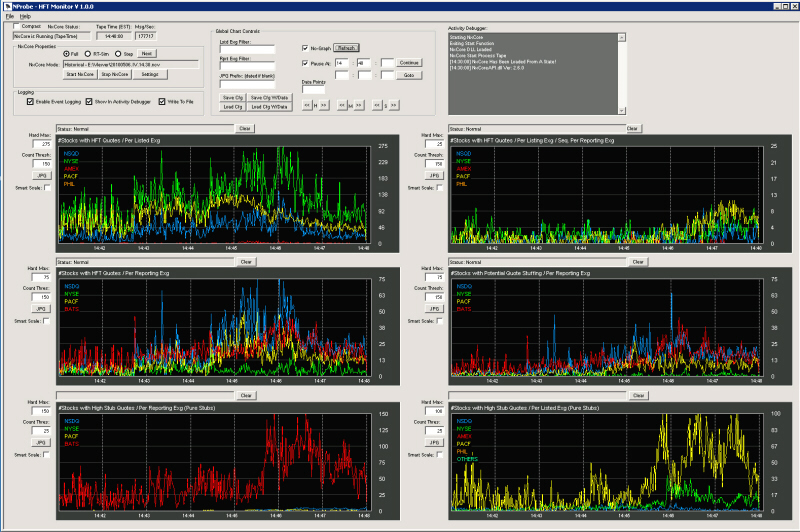The height and width of the screenshot is (532, 800).
Task: Click Clear above the High Stub Quotes Per Reporting Exg chart
Action: point(246,395)
